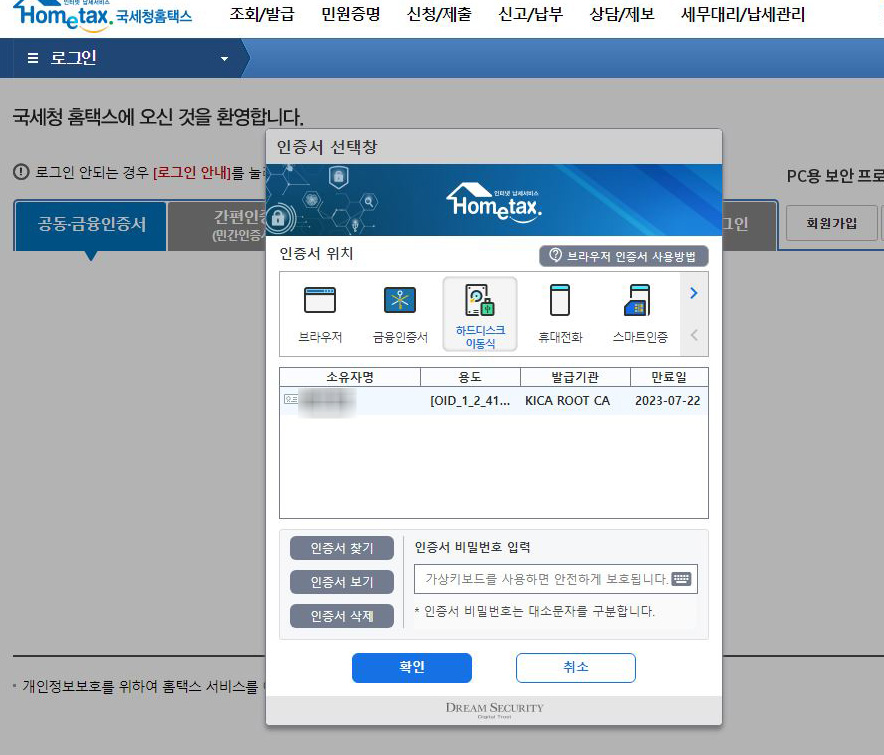This screenshot has height=755, width=884.
Task: Open the 민원증명 menu
Action: pyautogui.click(x=351, y=14)
